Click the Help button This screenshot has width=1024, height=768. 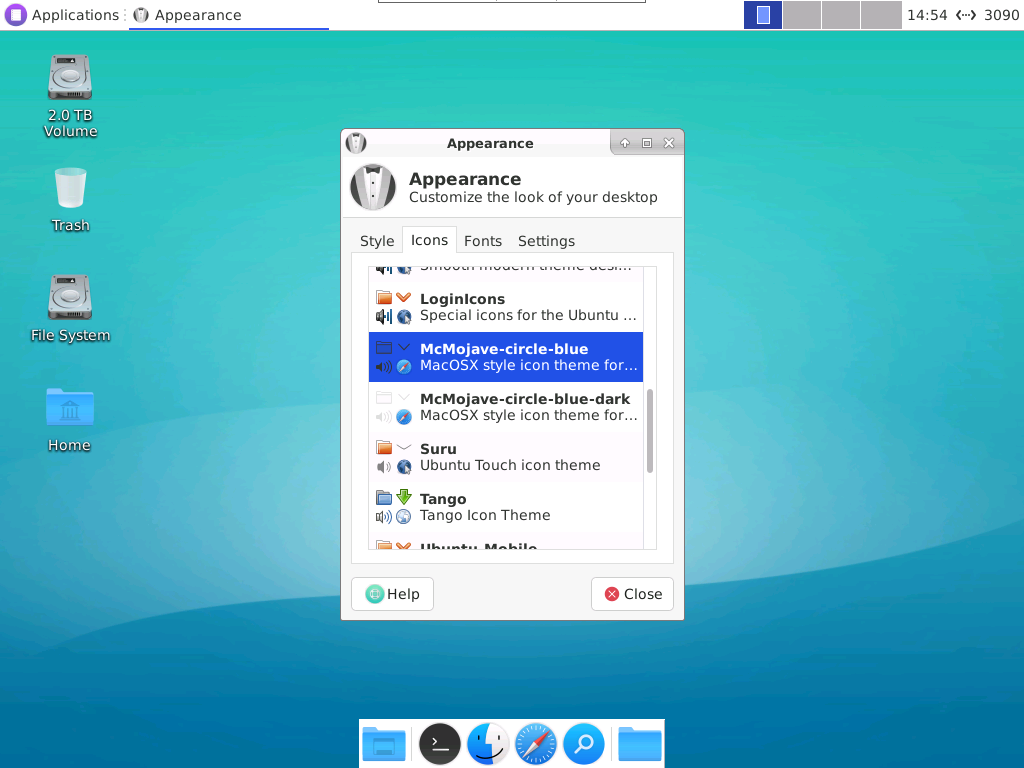(392, 594)
